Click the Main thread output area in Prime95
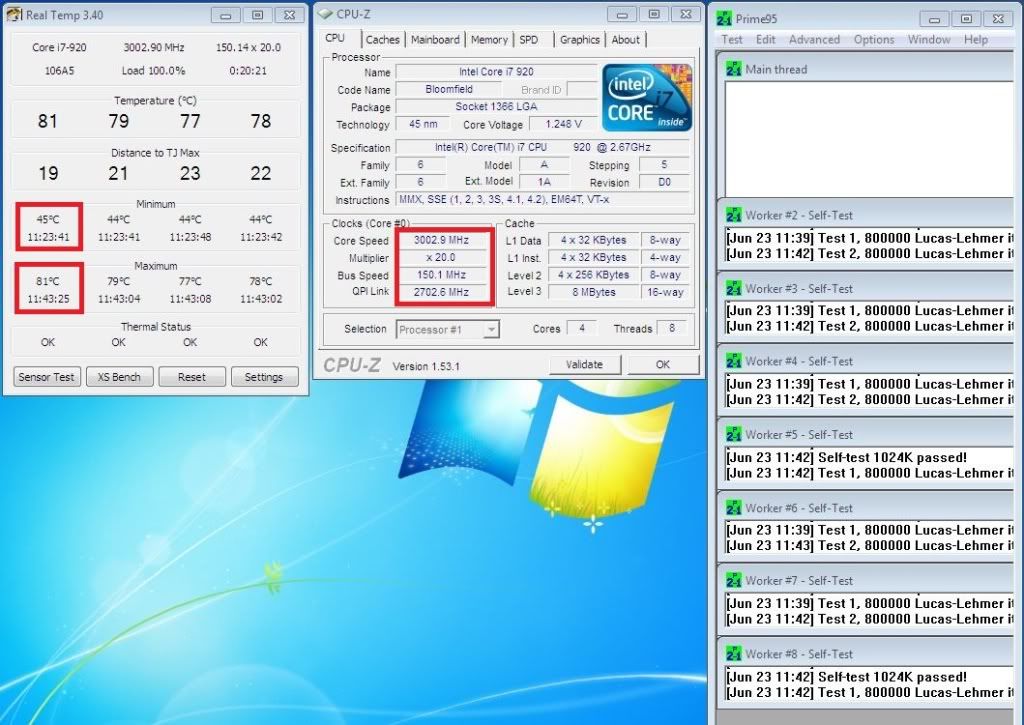This screenshot has width=1024, height=725. pos(869,139)
